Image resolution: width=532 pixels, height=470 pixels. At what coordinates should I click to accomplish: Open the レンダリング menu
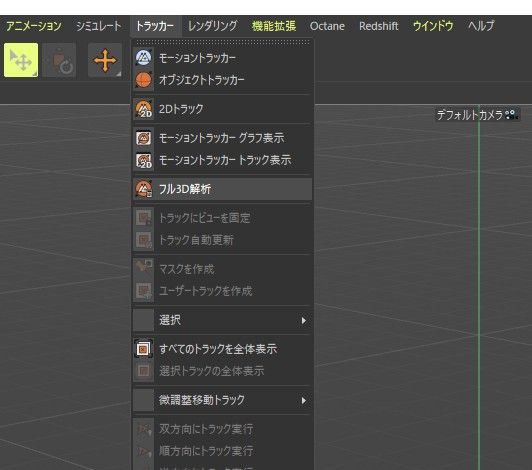[212, 26]
